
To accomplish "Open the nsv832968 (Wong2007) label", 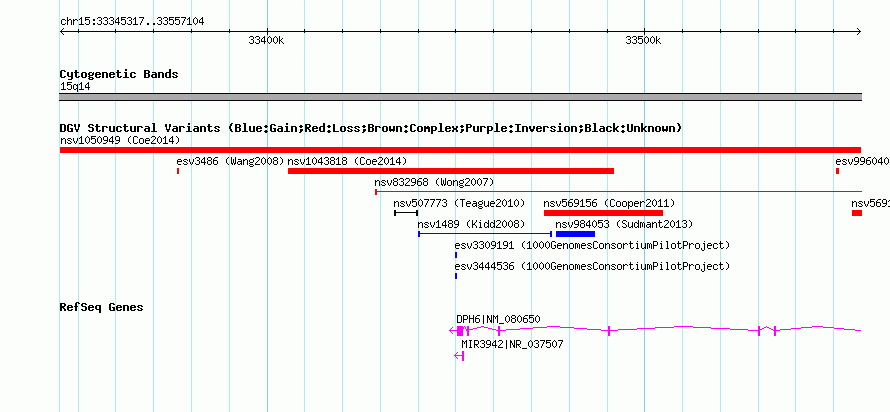I will 434,182.
